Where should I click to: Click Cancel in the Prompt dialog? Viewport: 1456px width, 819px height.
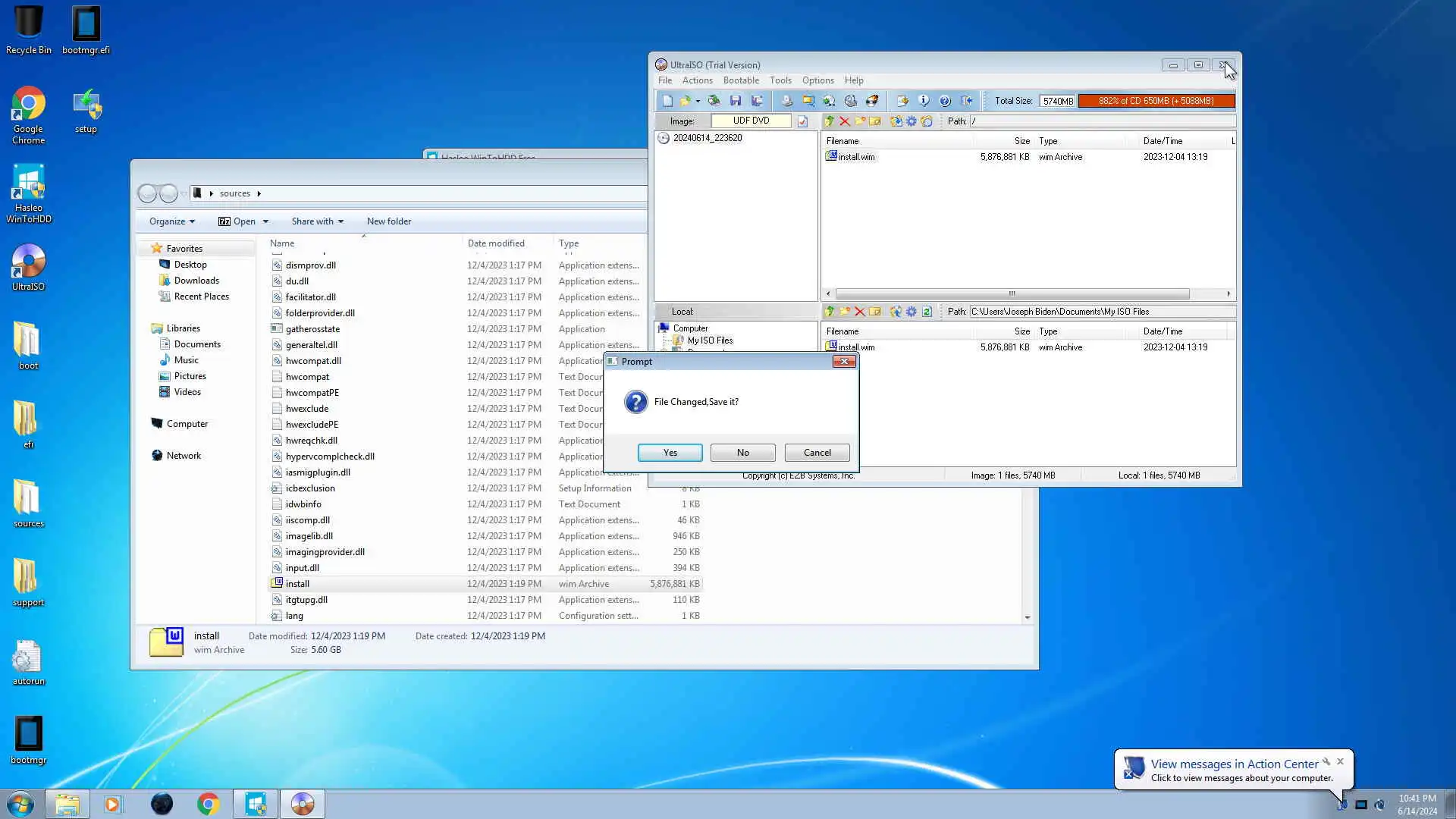[817, 453]
